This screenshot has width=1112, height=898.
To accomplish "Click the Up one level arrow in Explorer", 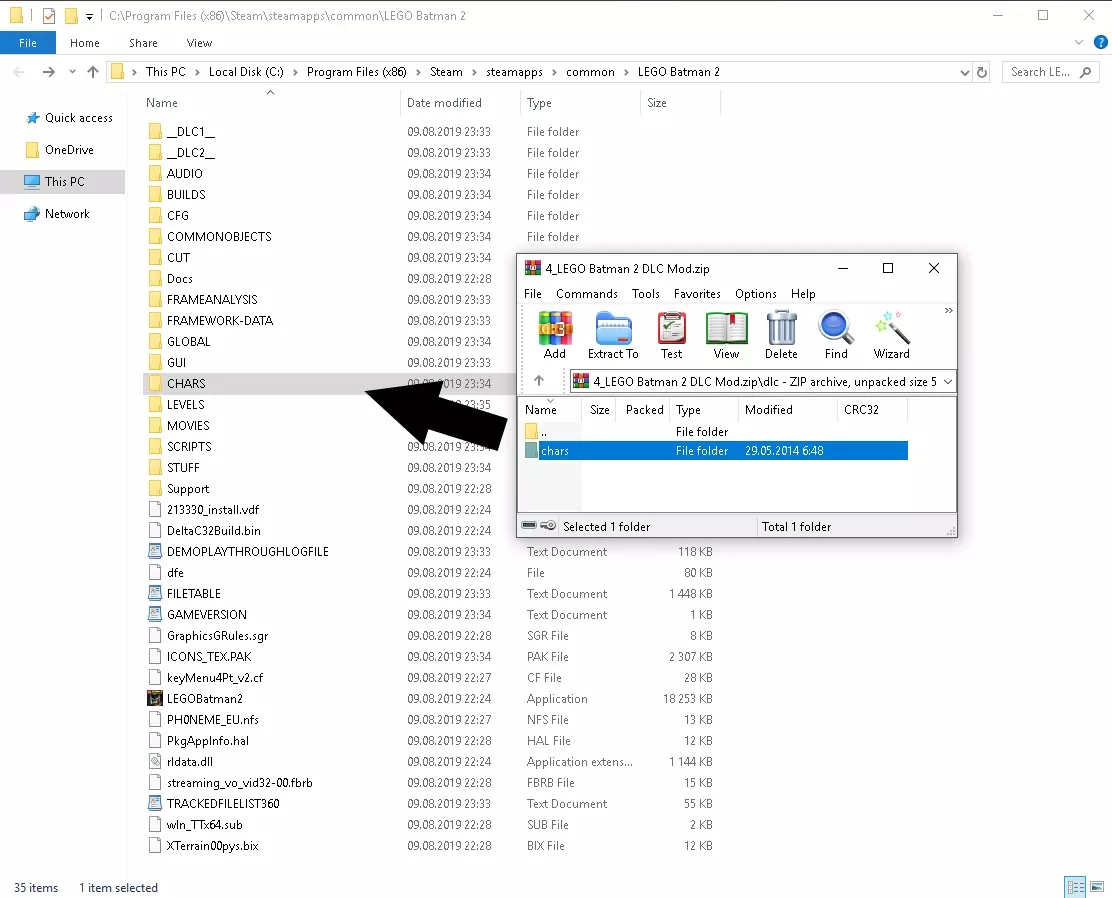I will click(93, 72).
